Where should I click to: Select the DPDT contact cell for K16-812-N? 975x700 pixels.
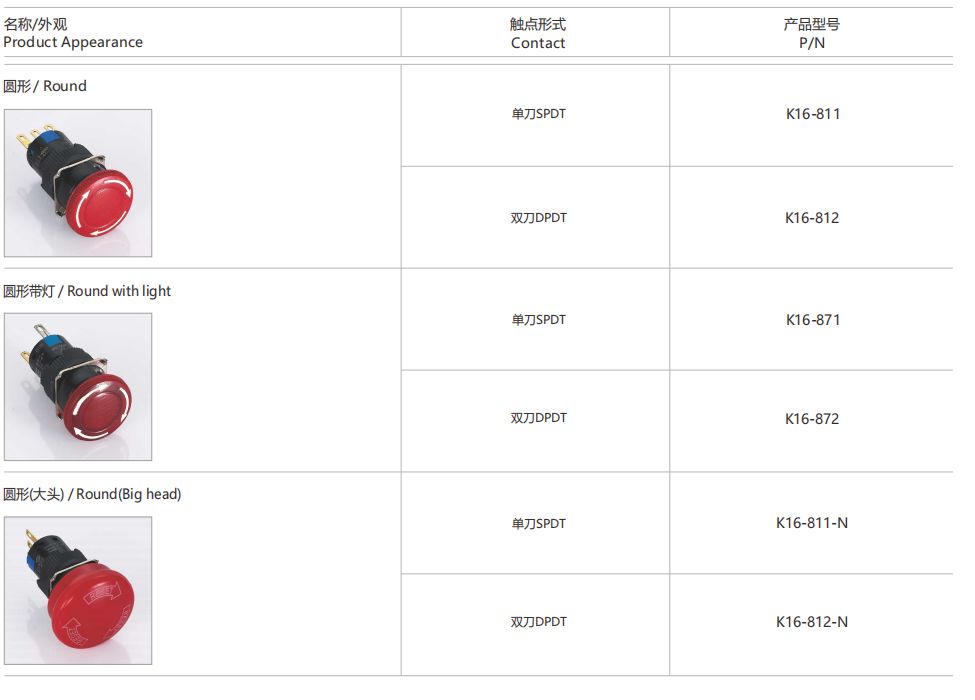[x=538, y=622]
